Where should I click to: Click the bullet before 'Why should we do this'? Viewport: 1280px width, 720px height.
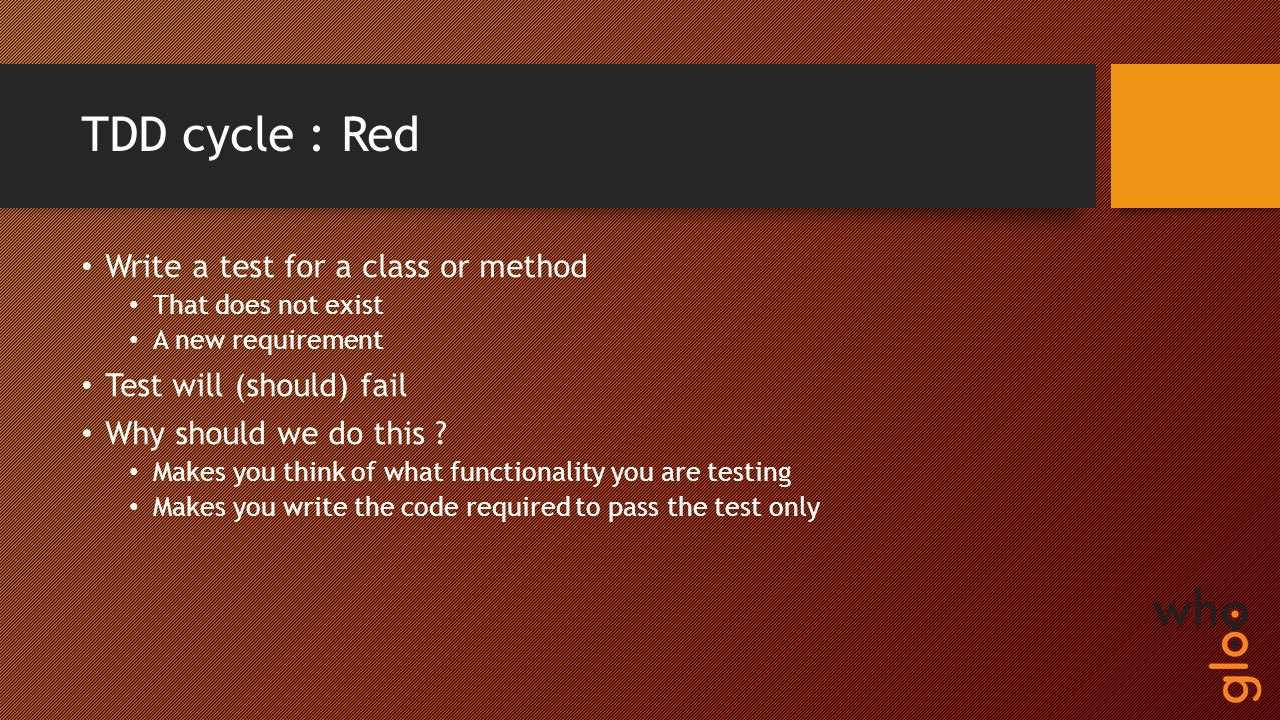(x=87, y=434)
